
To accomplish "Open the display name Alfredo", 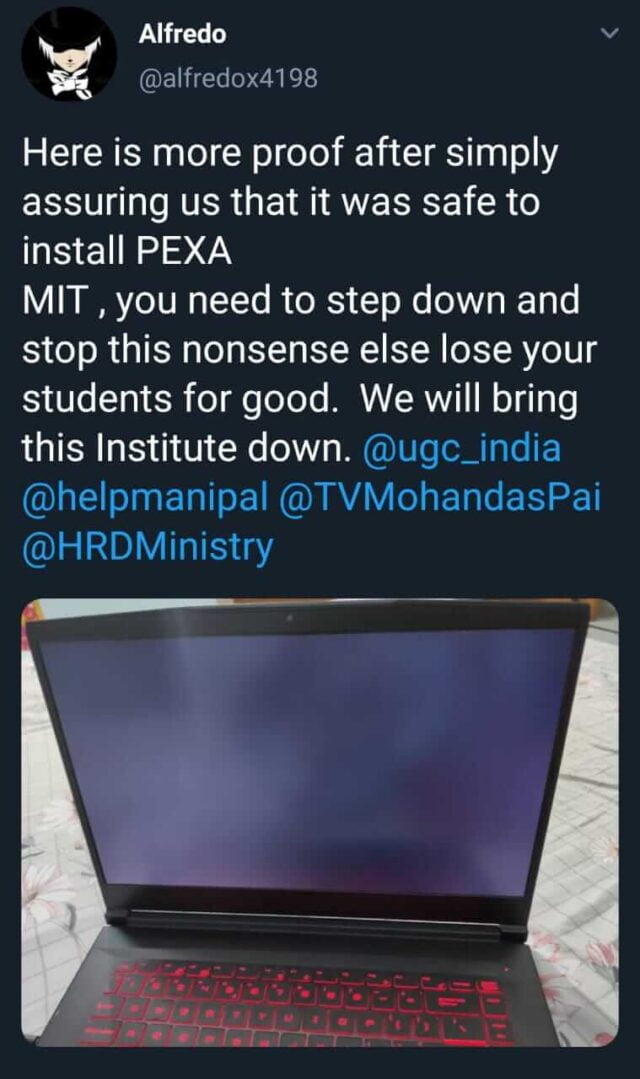I will pyautogui.click(x=182, y=34).
